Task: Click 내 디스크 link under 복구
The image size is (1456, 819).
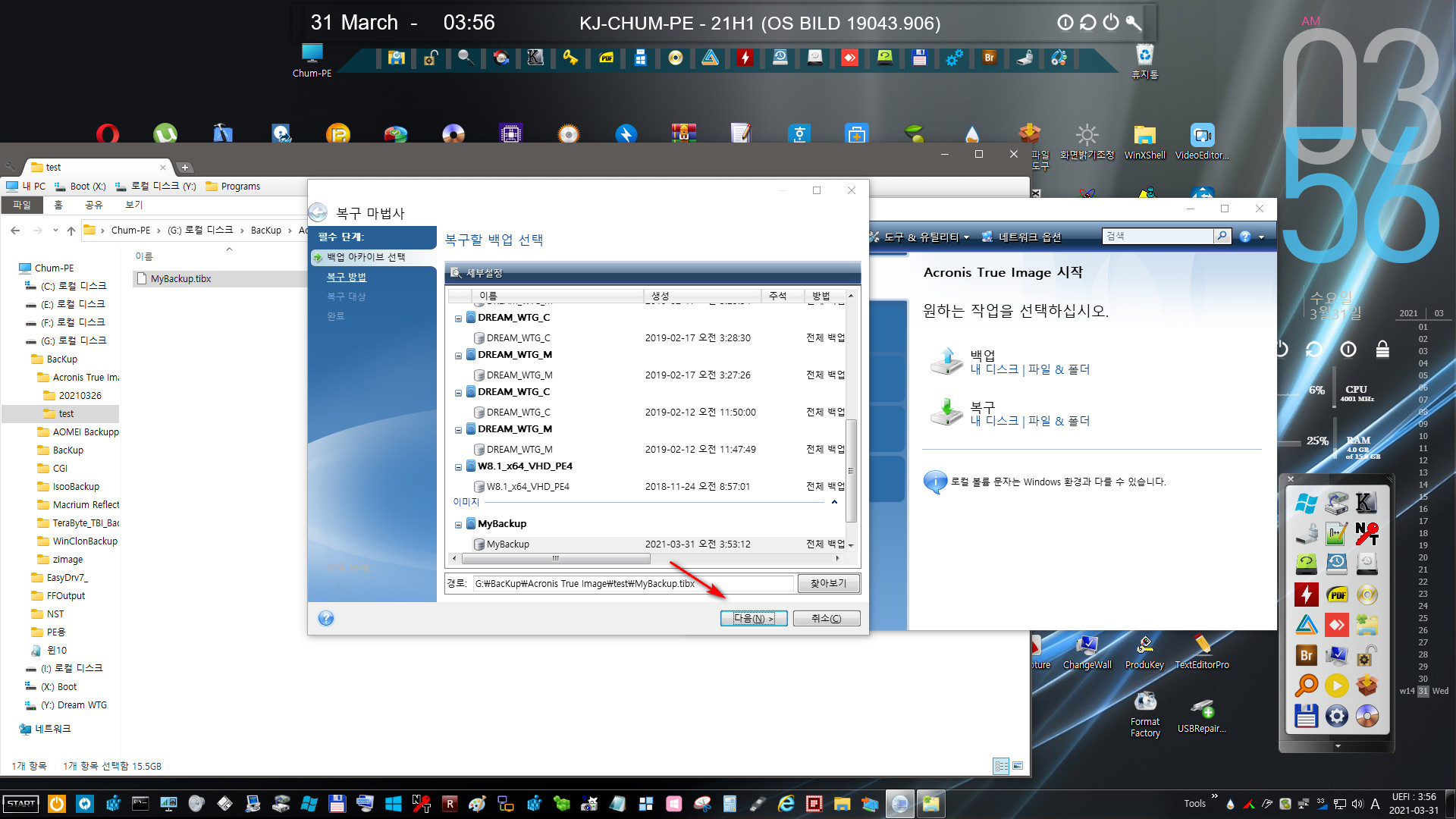Action: [x=994, y=421]
